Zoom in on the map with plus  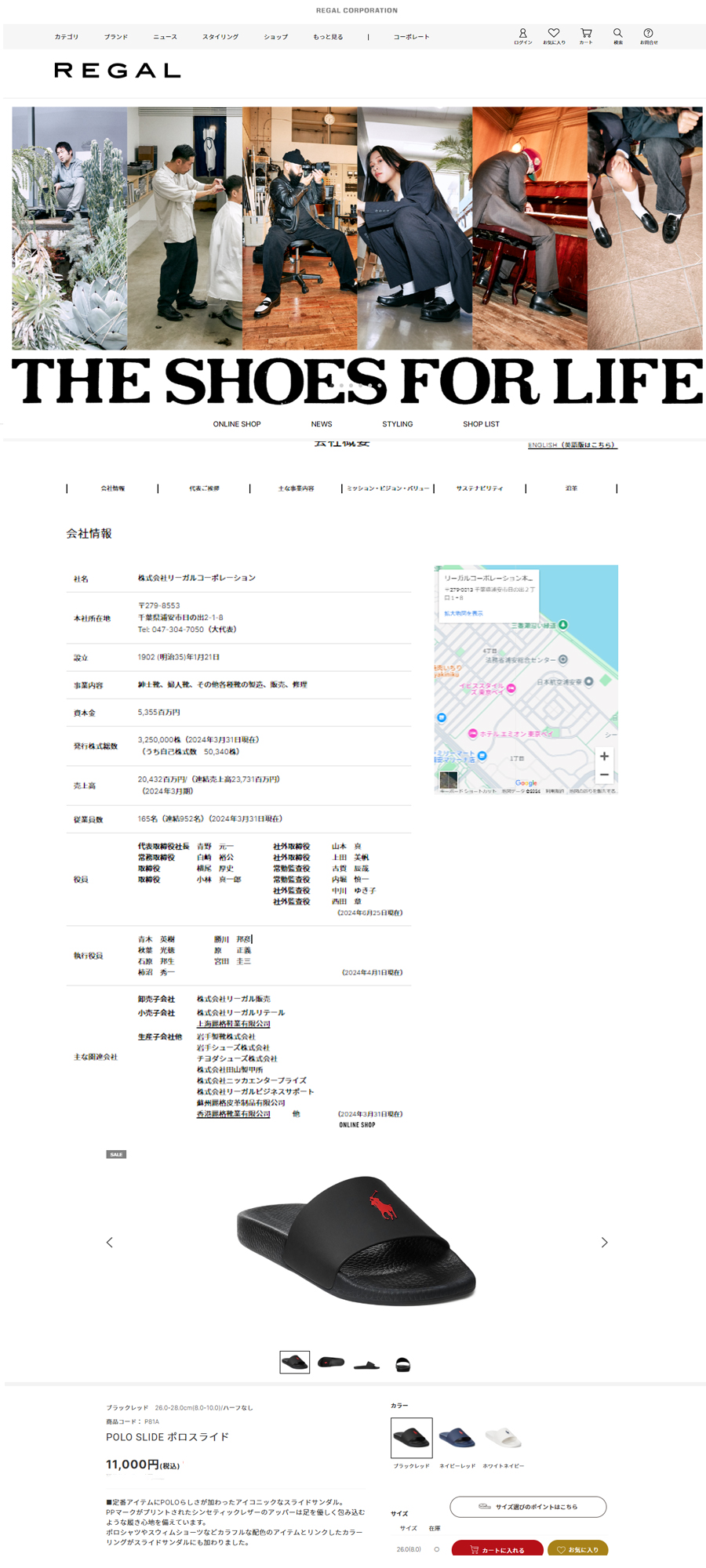604,757
